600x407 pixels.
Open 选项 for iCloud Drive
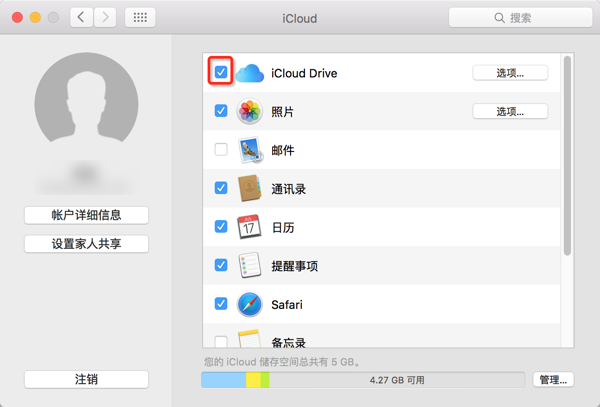point(510,73)
